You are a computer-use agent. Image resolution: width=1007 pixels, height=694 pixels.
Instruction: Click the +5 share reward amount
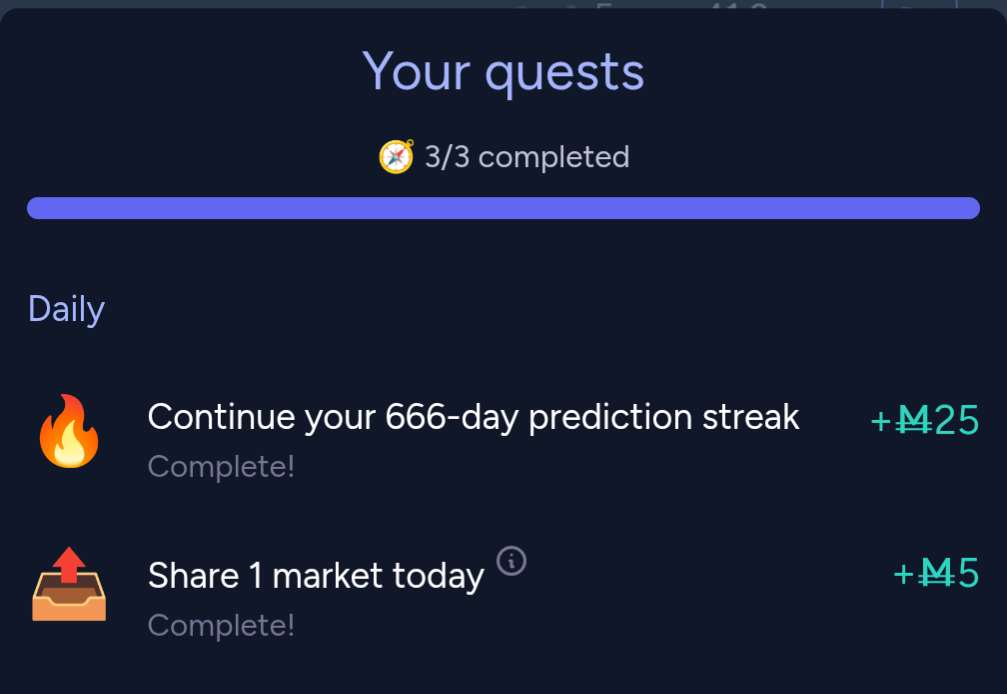tap(936, 573)
